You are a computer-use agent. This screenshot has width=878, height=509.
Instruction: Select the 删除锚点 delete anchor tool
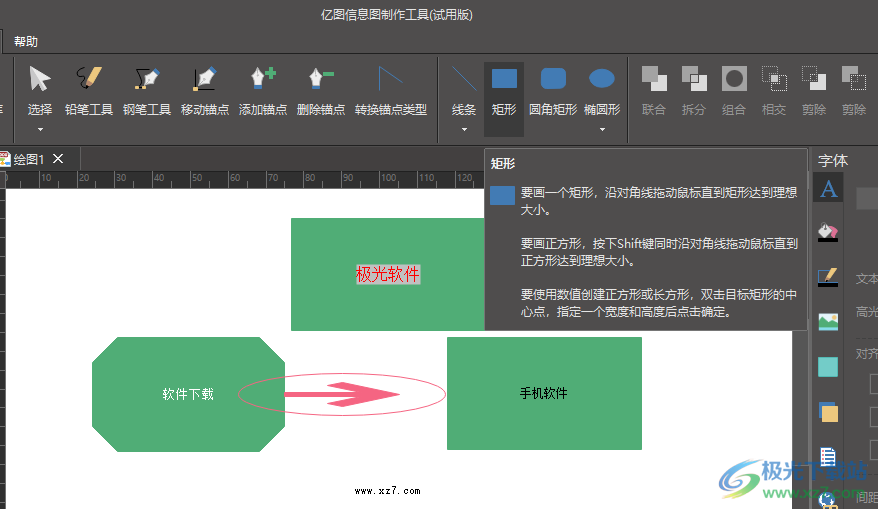321,90
